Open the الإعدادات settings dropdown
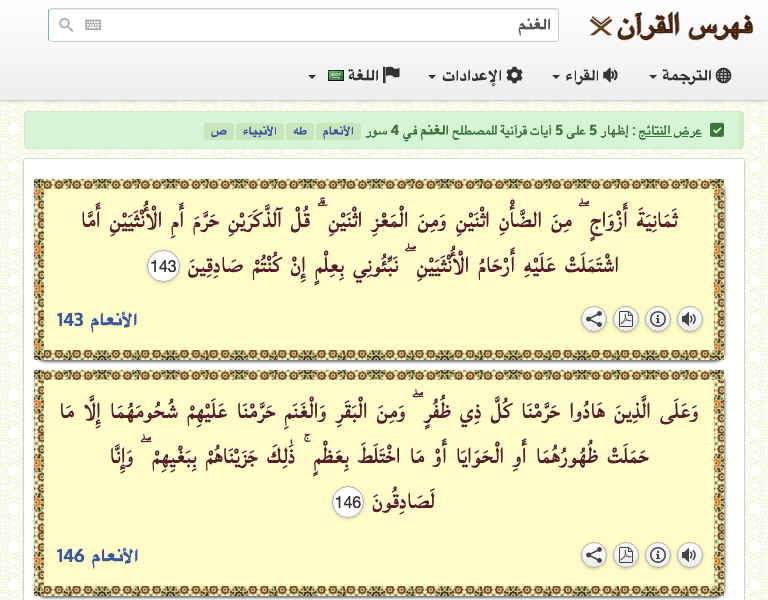The height and width of the screenshot is (600, 768). 476,75
